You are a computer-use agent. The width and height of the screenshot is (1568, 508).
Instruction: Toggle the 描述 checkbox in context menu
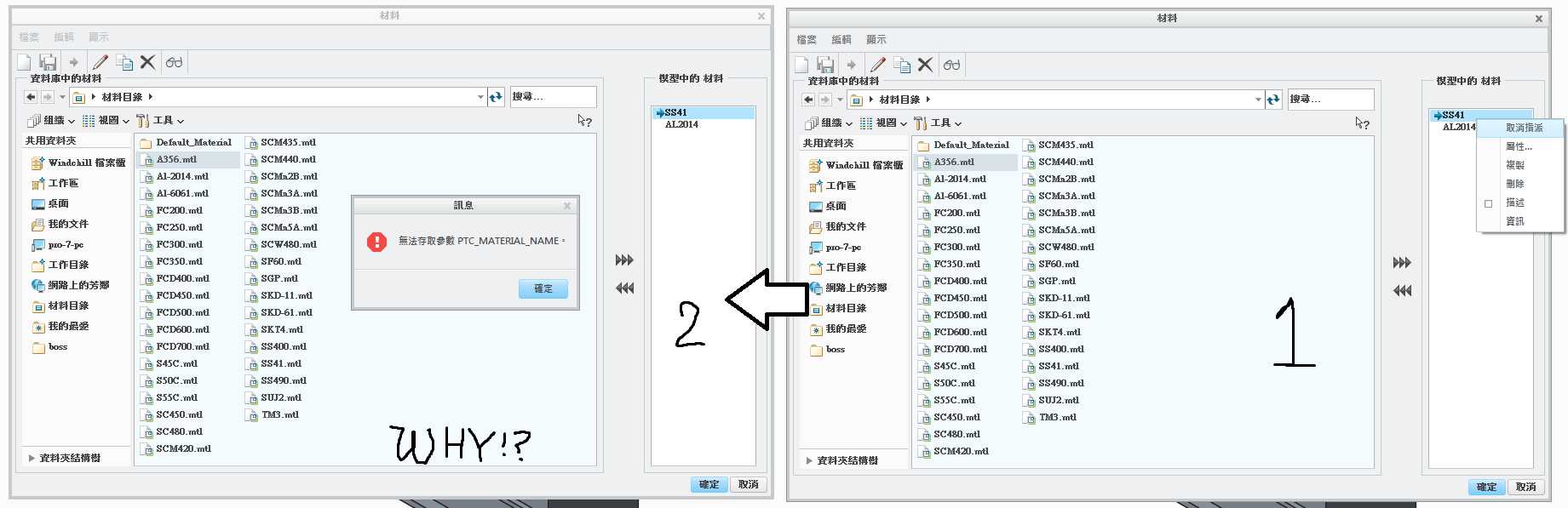[1489, 203]
